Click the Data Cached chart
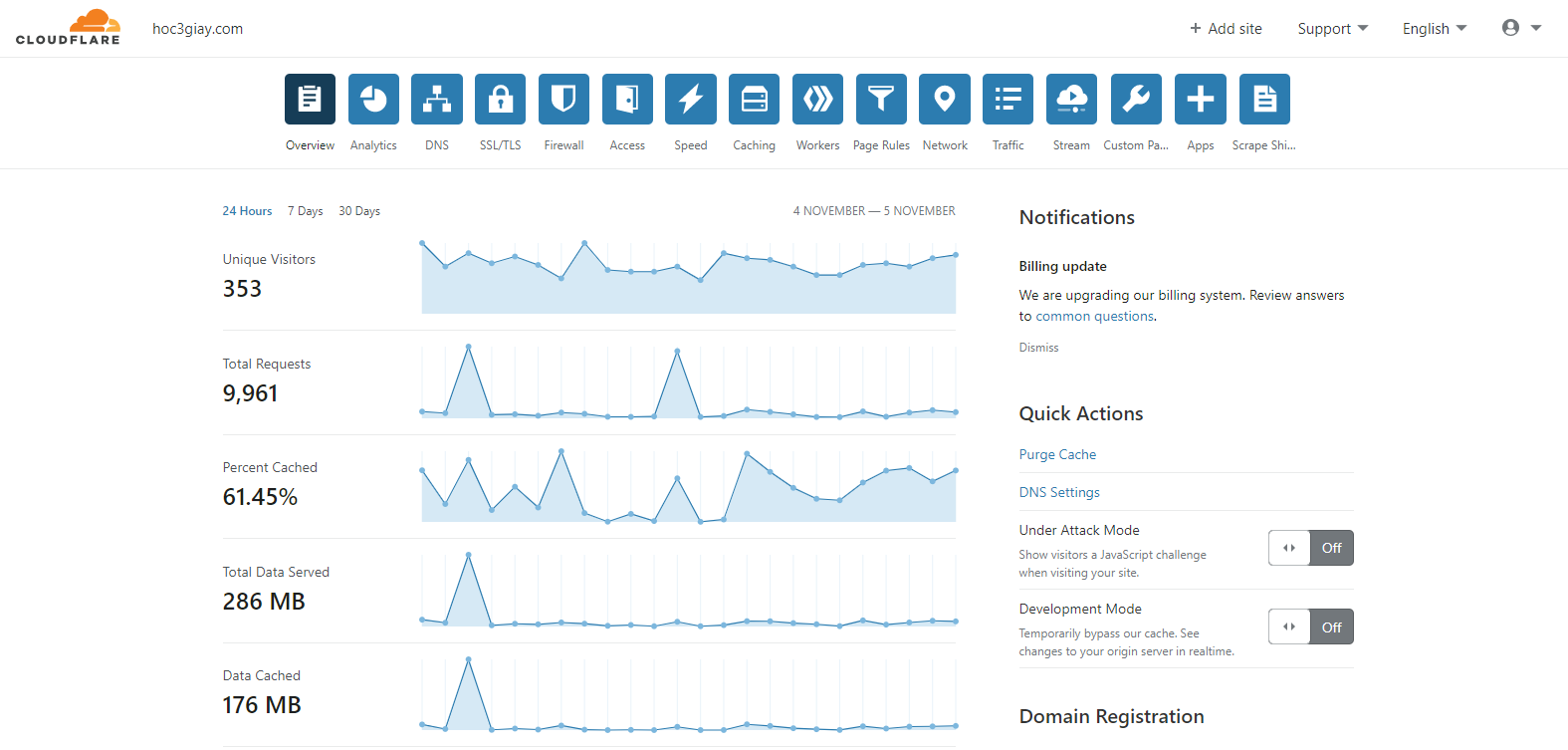 (689, 694)
